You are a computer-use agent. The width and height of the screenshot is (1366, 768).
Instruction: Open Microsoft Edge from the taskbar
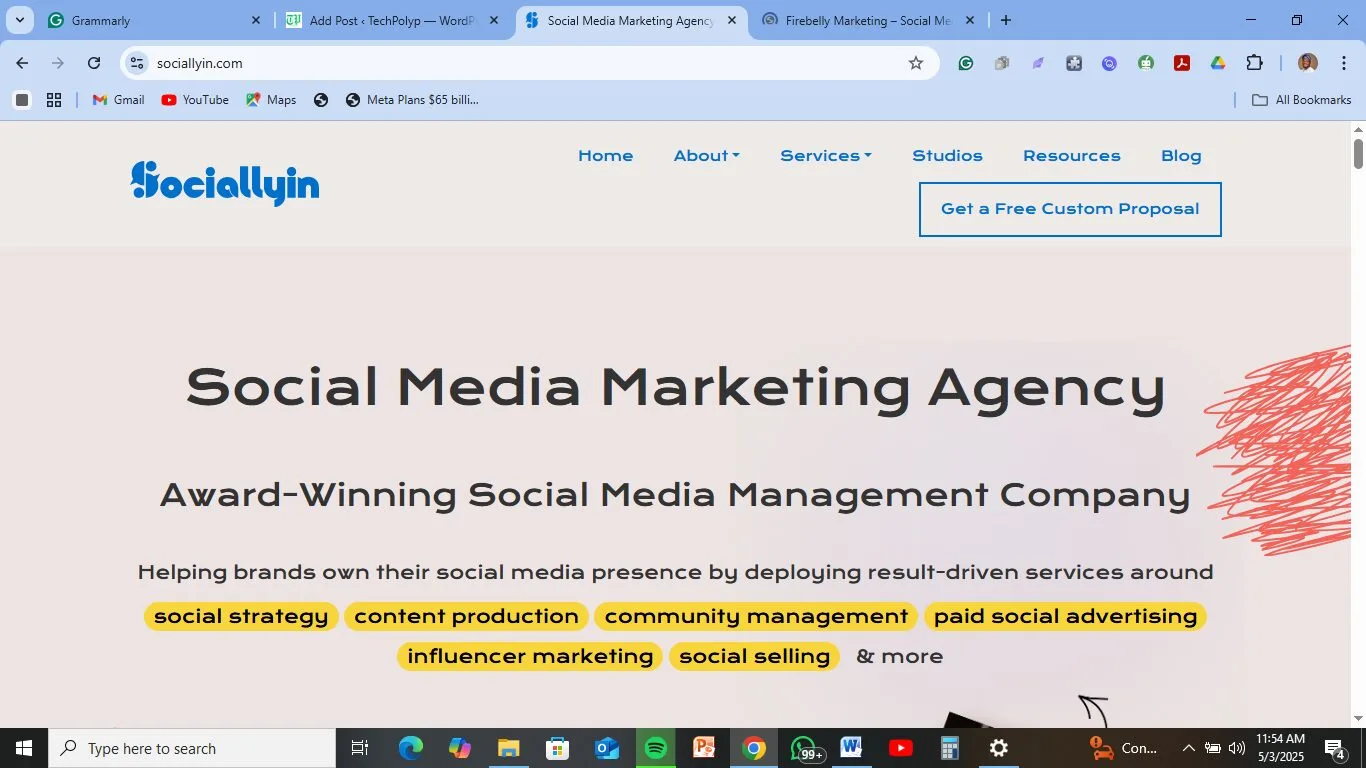(411, 748)
